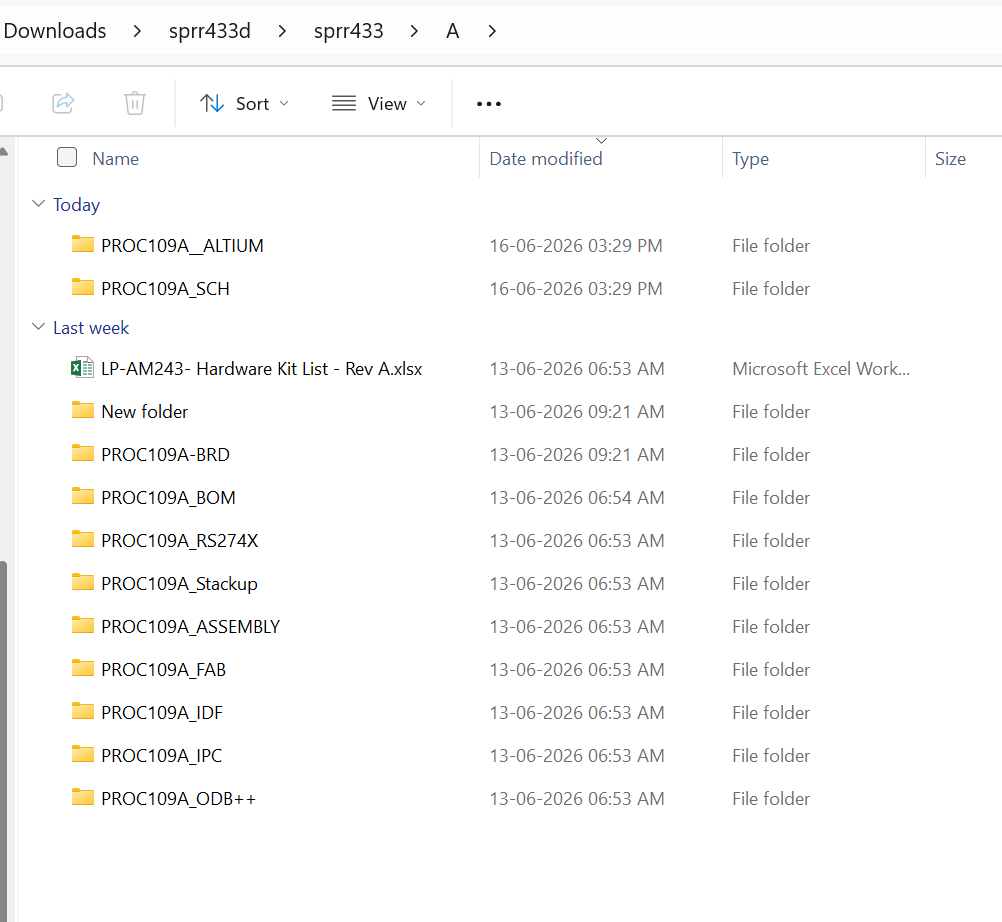Screen dimensions: 1002x922
Task: Click the vertical scrollbar thumb on left pane
Action: click(x=3, y=741)
